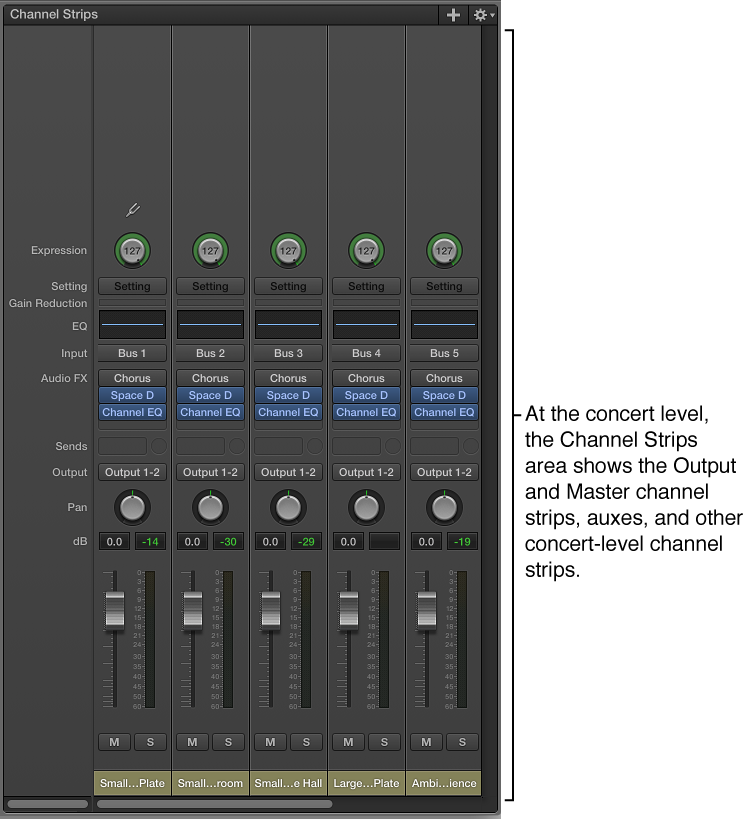Mute the Bus 5 channel strip

426,742
